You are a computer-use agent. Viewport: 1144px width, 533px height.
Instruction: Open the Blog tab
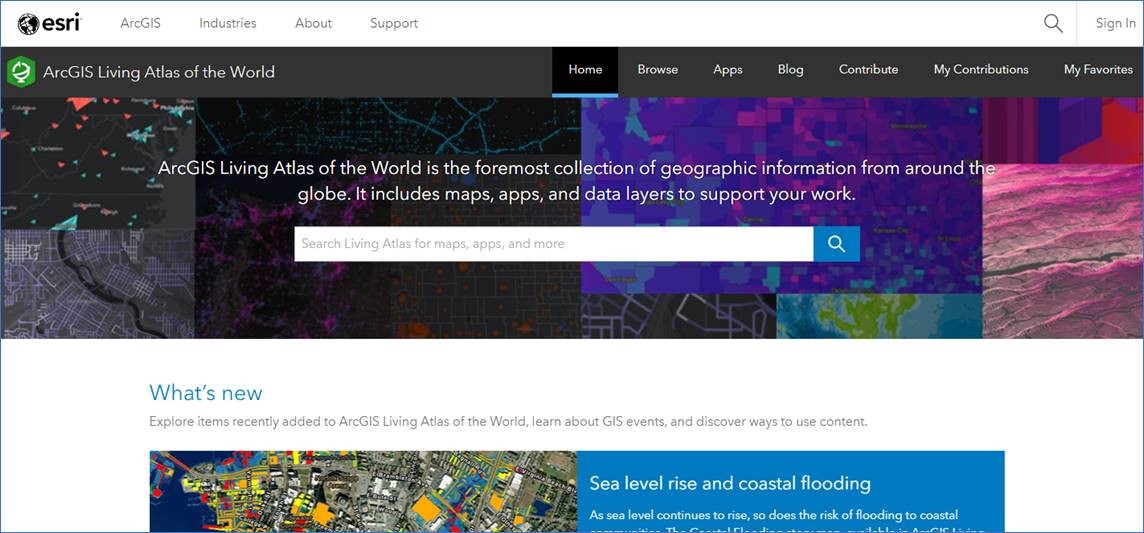[x=790, y=70]
